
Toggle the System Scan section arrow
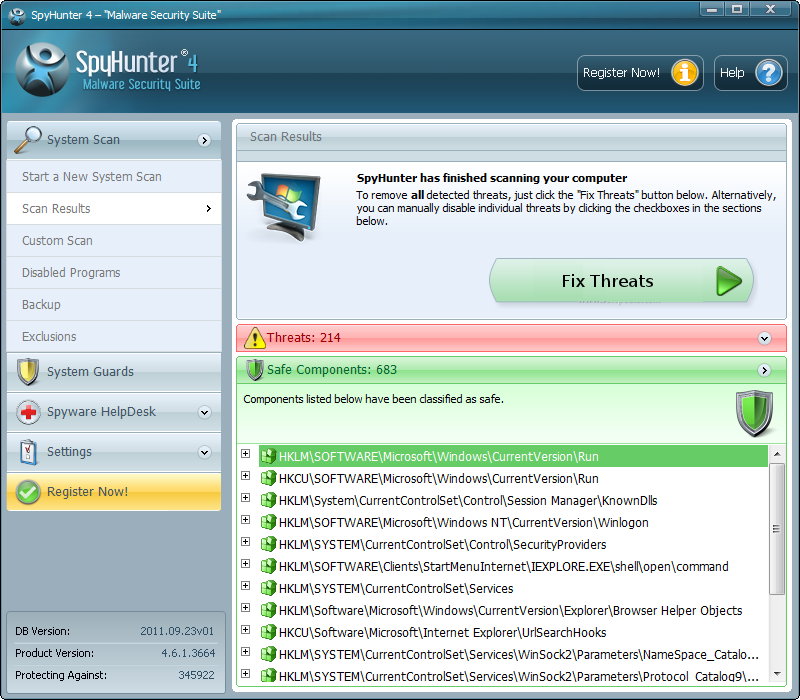pos(204,140)
